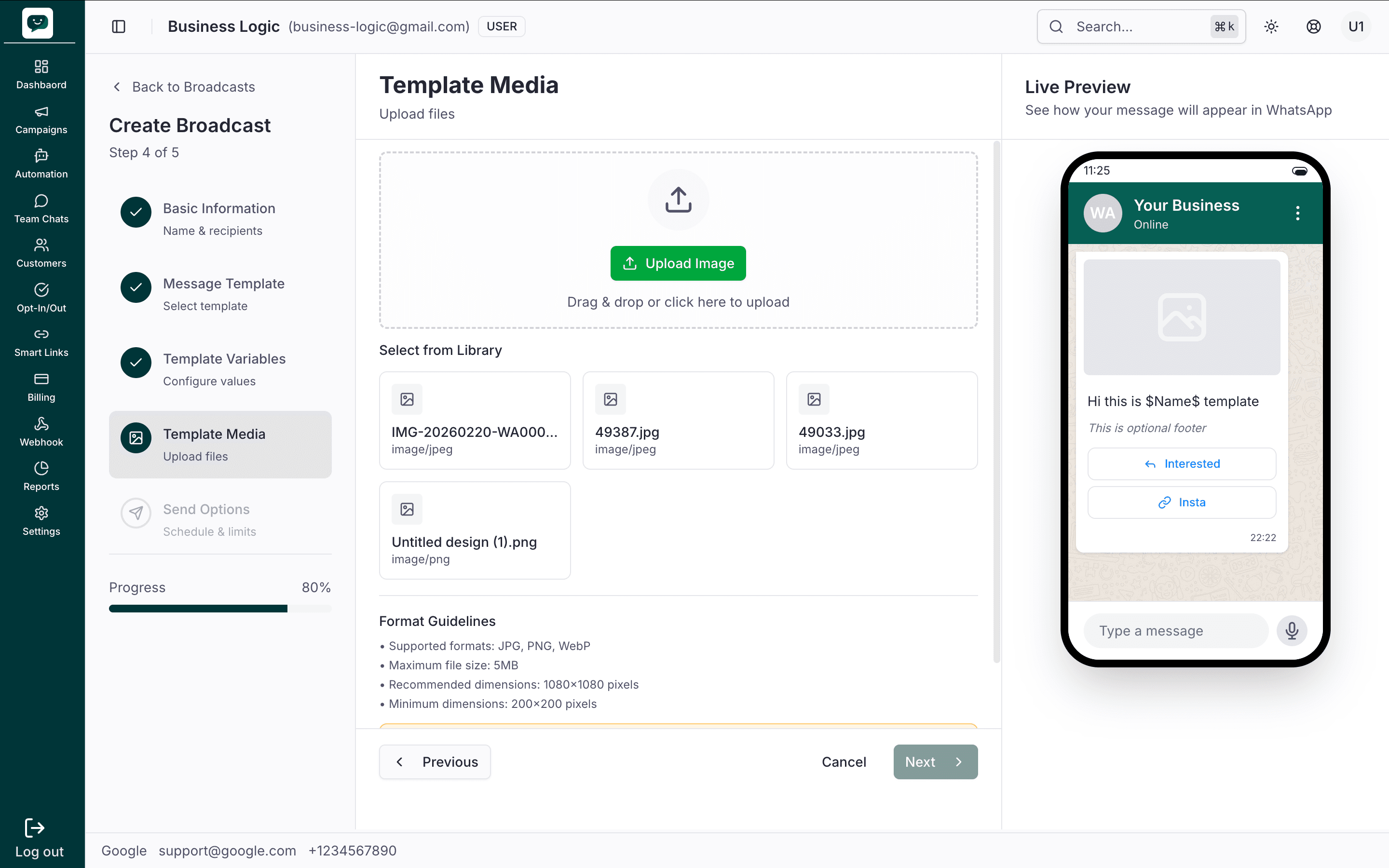Open the Dashboard page
1389x868 pixels.
click(41, 75)
